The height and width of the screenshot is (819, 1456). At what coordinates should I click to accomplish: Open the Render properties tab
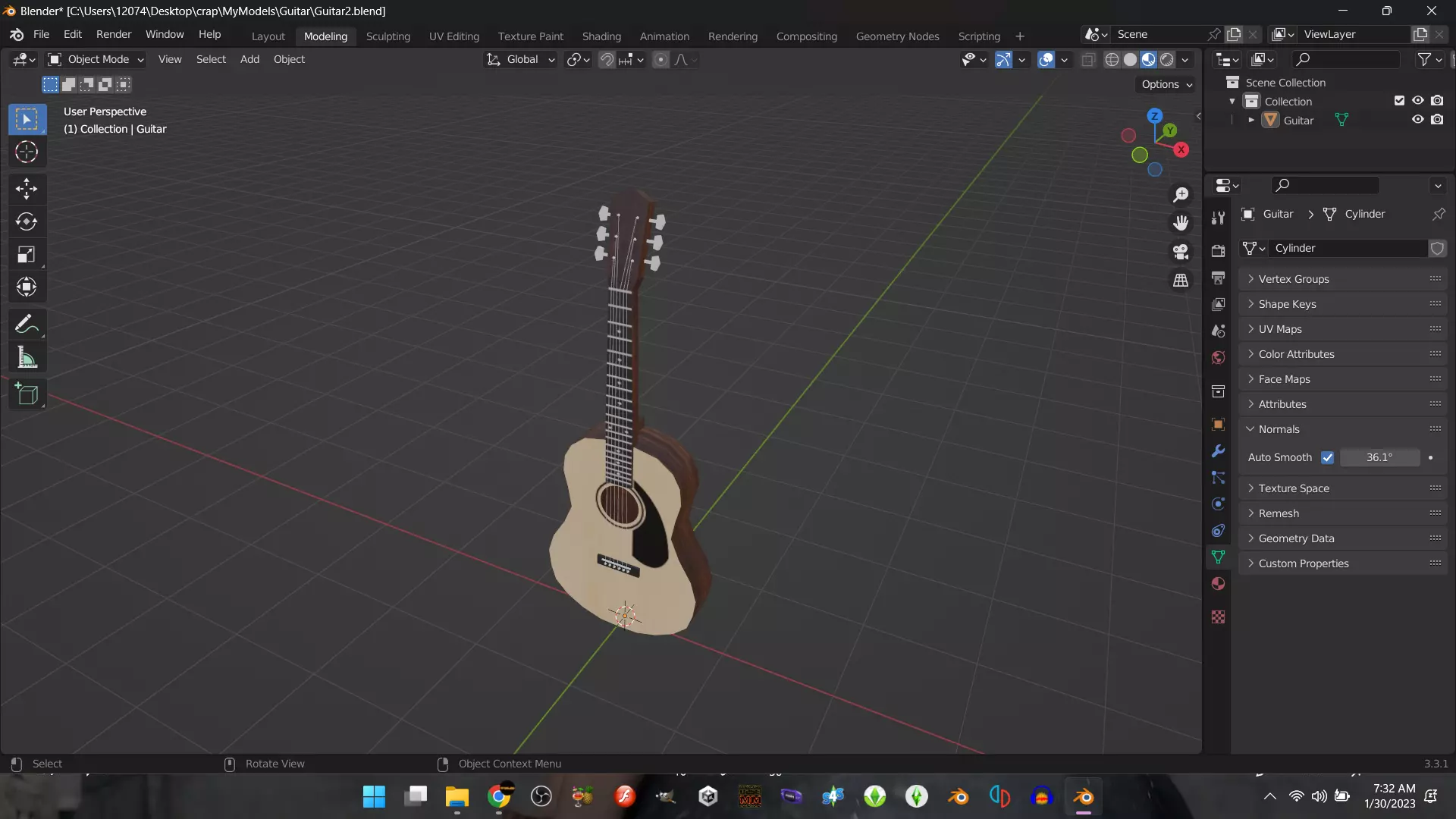click(x=1218, y=250)
